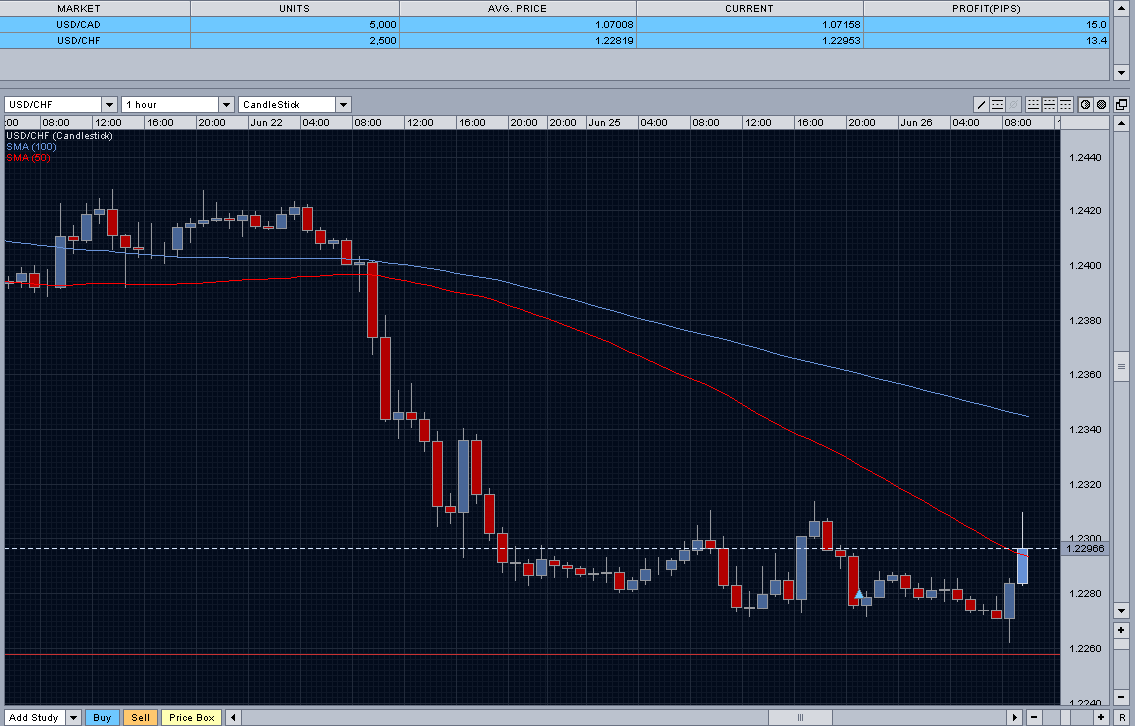Sort by UNITS column header
1135x726 pixels.
coord(295,9)
